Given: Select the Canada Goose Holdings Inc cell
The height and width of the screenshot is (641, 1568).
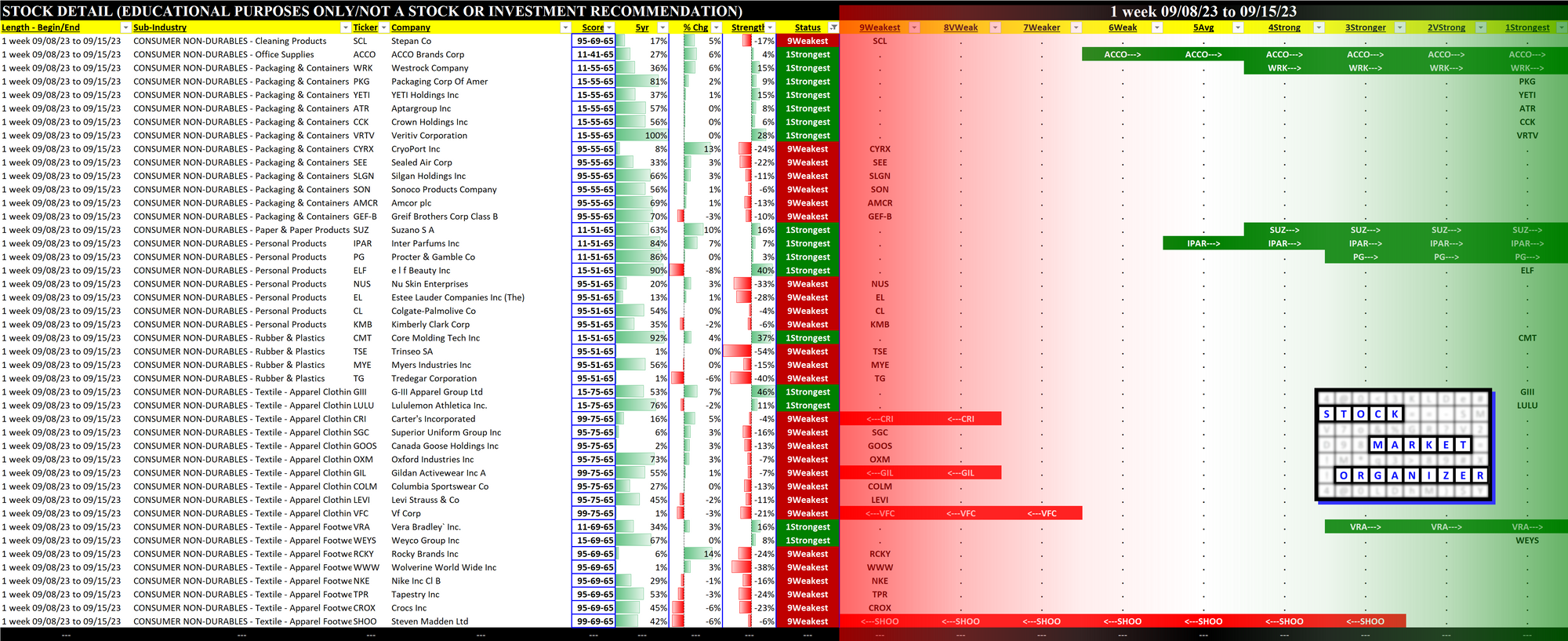Looking at the screenshot, I should click(x=481, y=446).
